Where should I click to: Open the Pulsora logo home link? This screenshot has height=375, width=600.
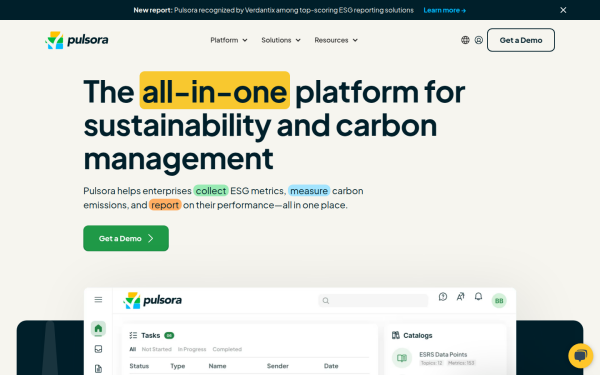[77, 40]
